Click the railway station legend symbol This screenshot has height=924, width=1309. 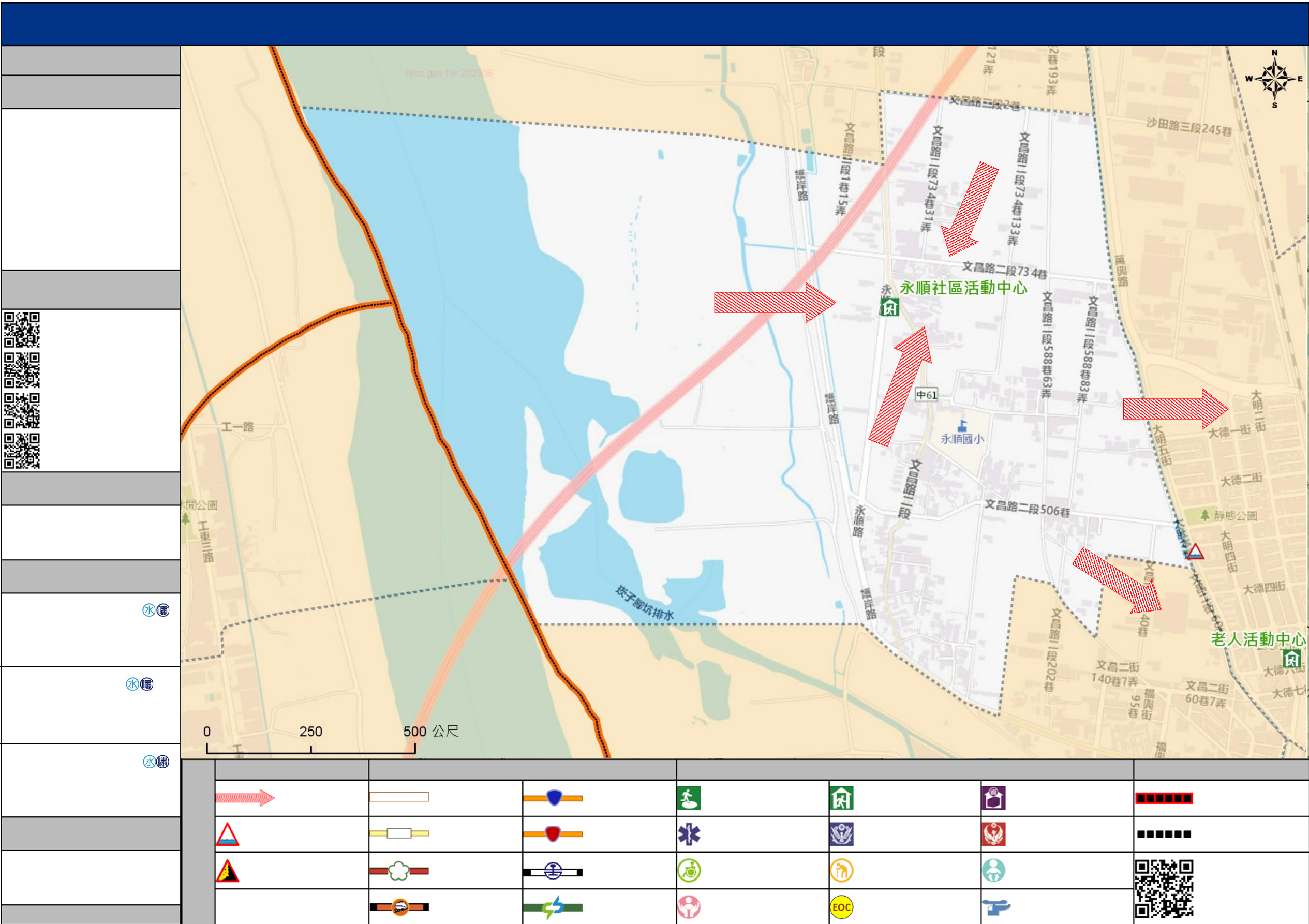click(x=553, y=872)
